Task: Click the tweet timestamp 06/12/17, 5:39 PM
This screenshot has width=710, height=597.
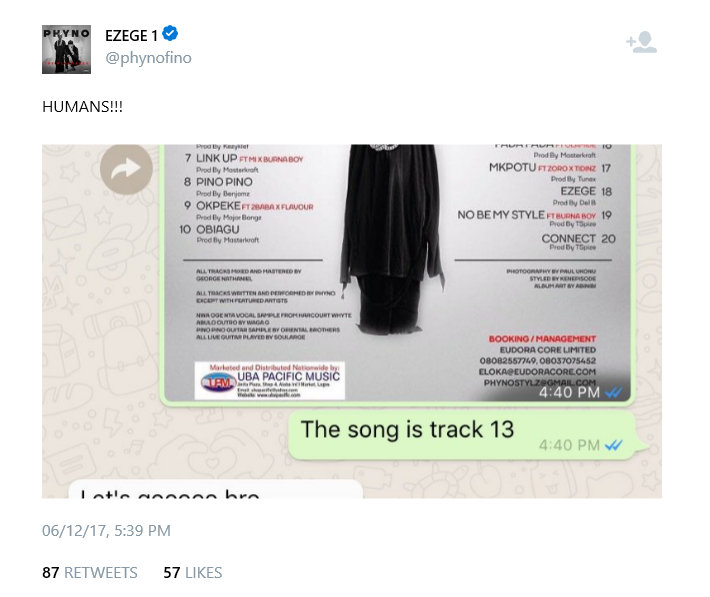Action: 106,530
